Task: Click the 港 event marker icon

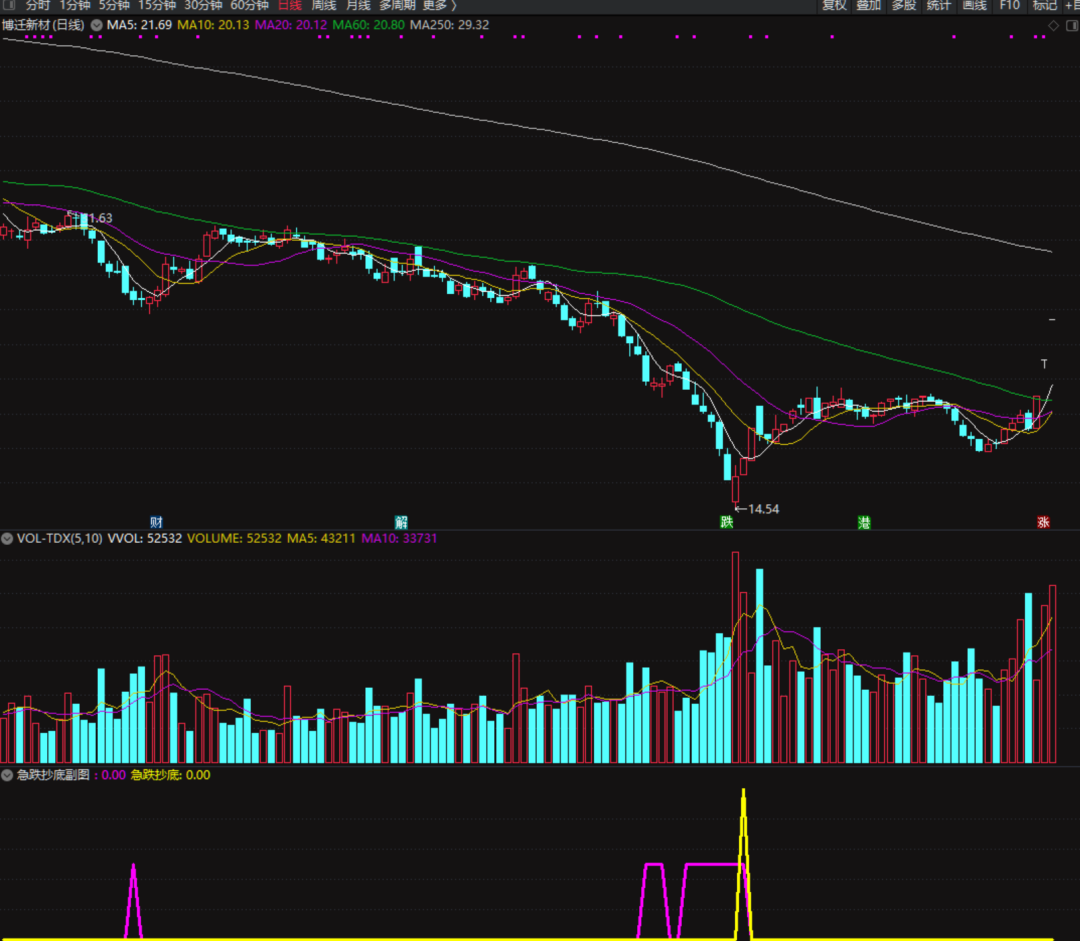Action: coord(864,522)
